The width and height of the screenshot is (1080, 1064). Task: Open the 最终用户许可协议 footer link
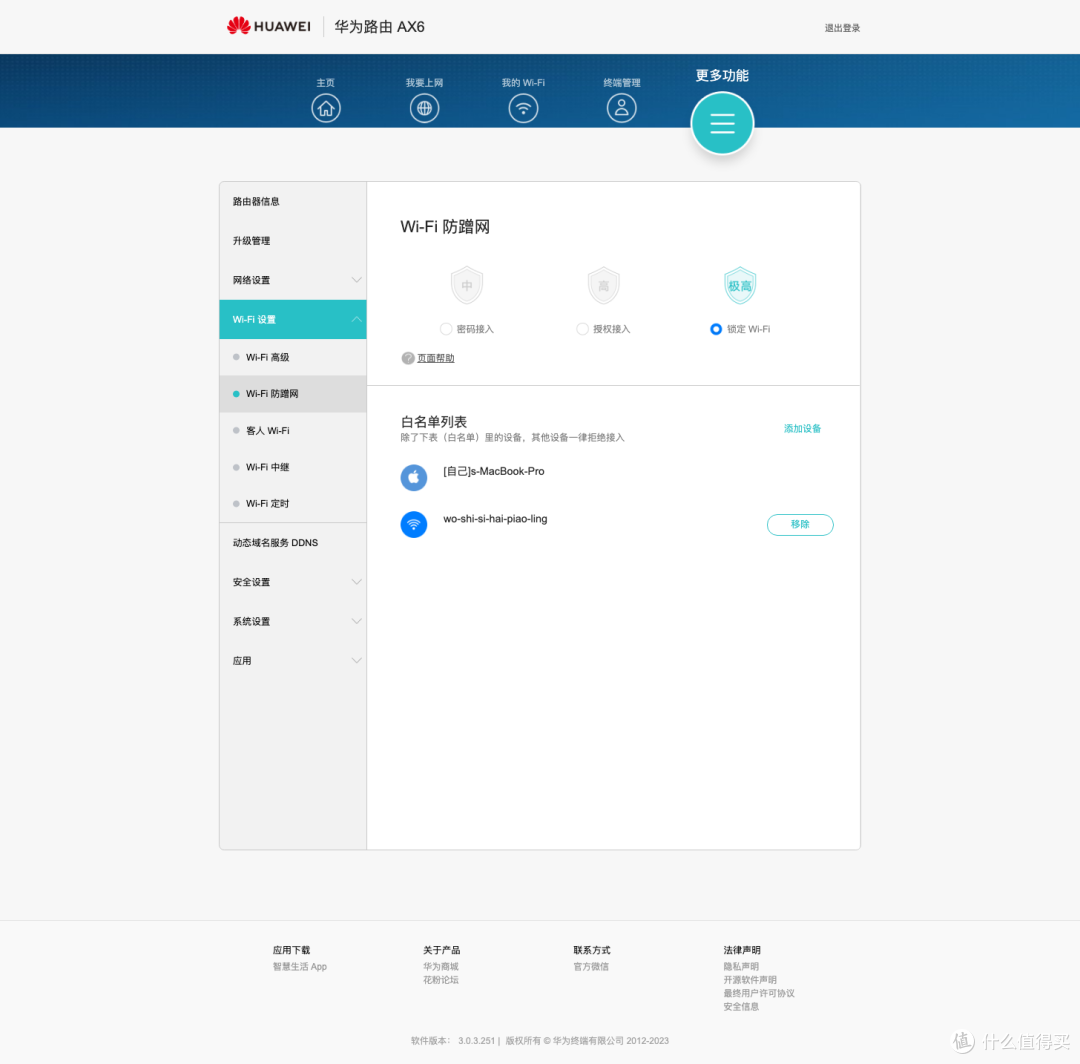tap(759, 993)
